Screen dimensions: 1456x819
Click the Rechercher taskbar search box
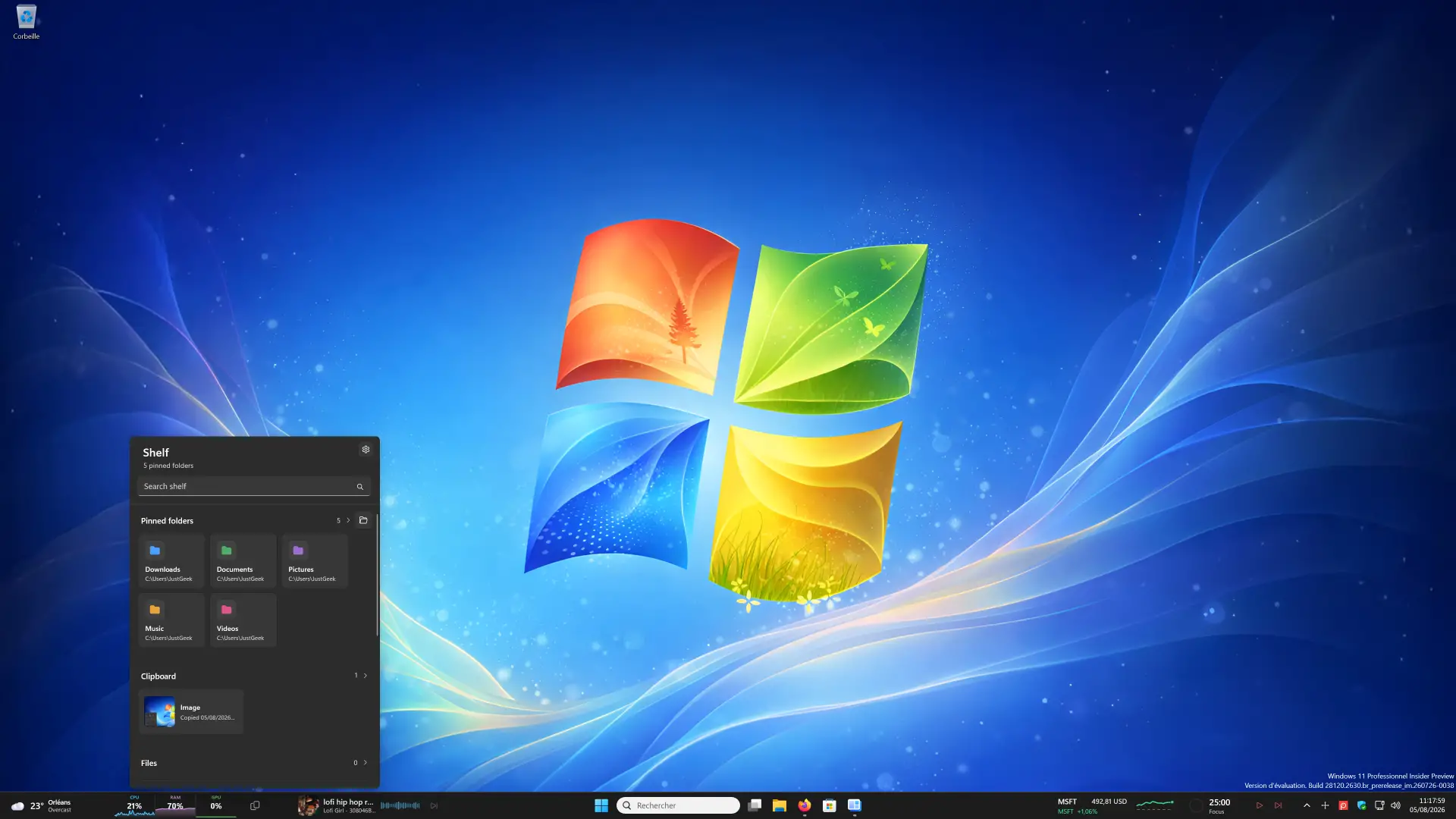point(679,805)
